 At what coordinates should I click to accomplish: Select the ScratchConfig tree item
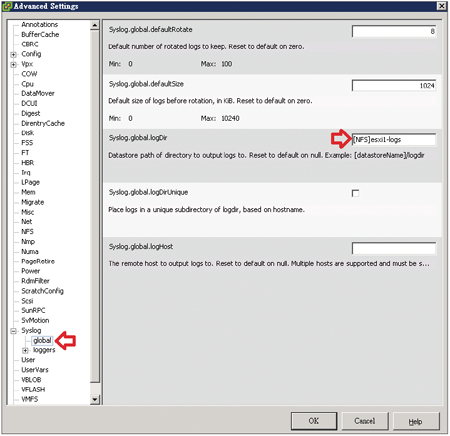[x=42, y=291]
